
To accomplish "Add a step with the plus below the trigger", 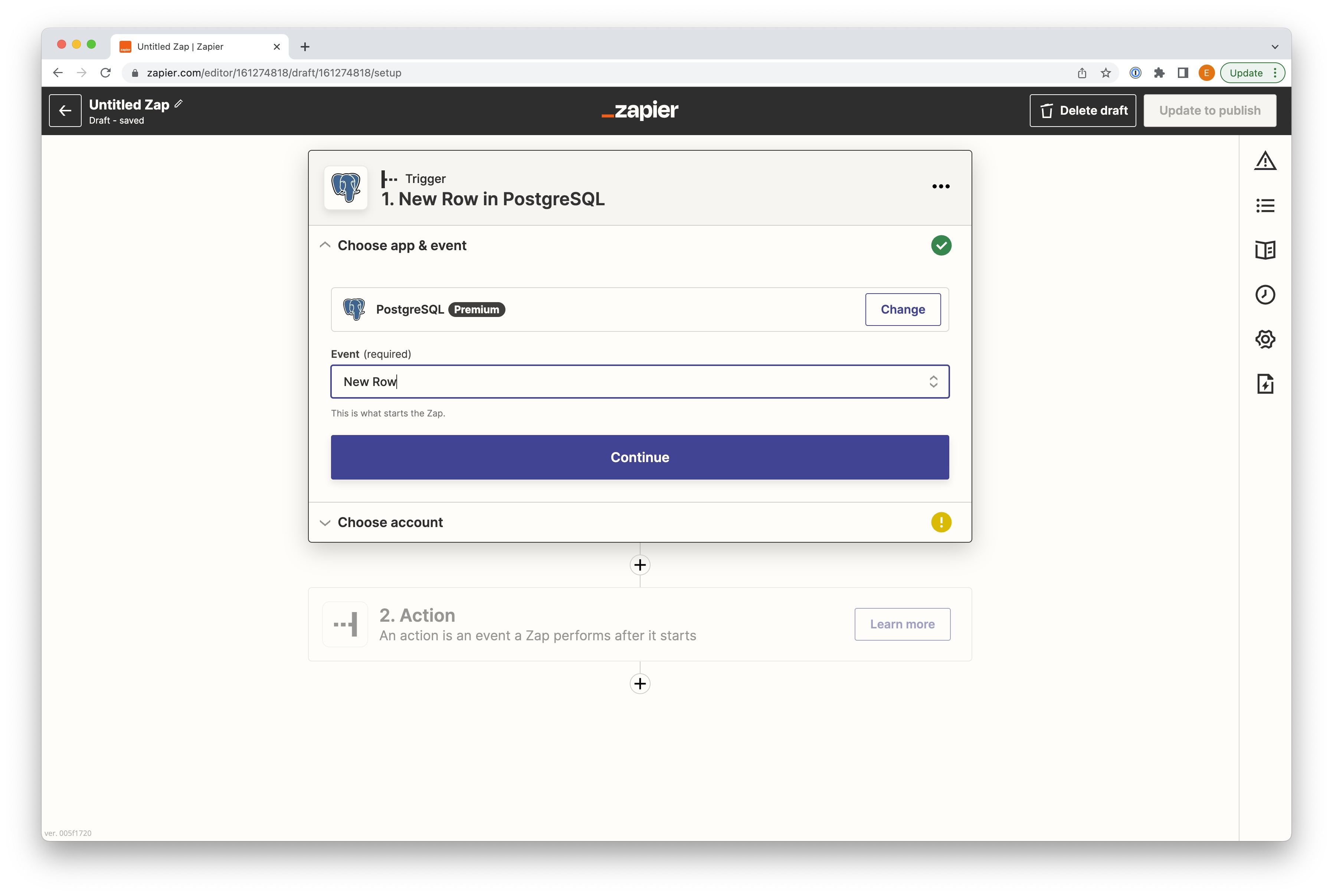I will point(639,565).
